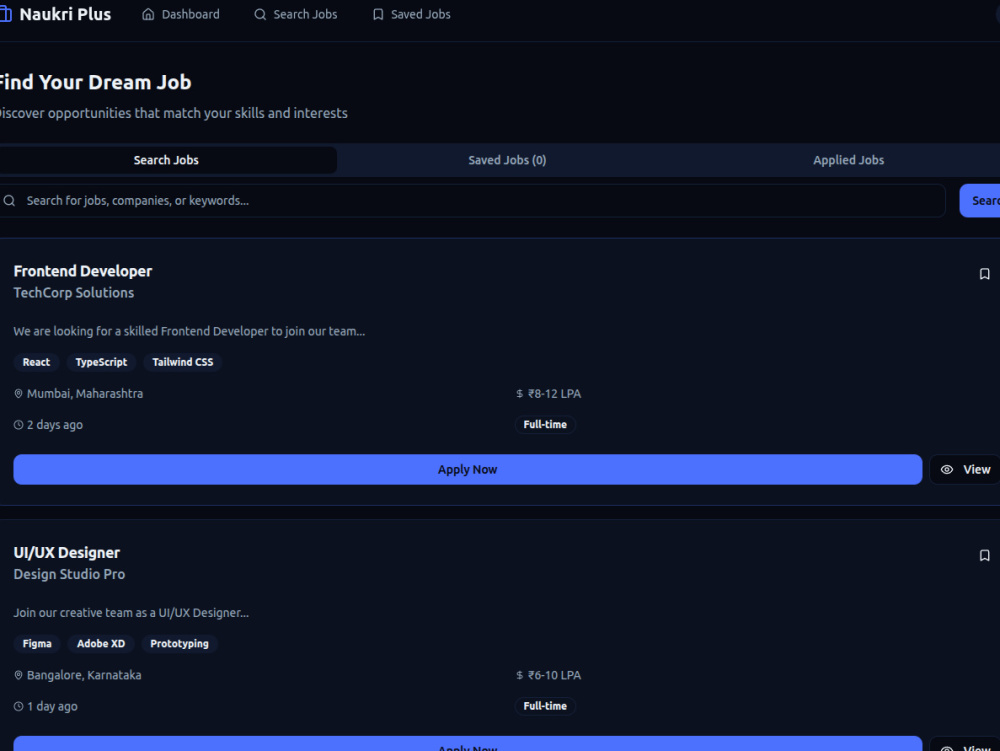The image size is (1000, 751).
Task: Click the bookmark icon beside Saved Jobs nav
Action: click(x=378, y=14)
